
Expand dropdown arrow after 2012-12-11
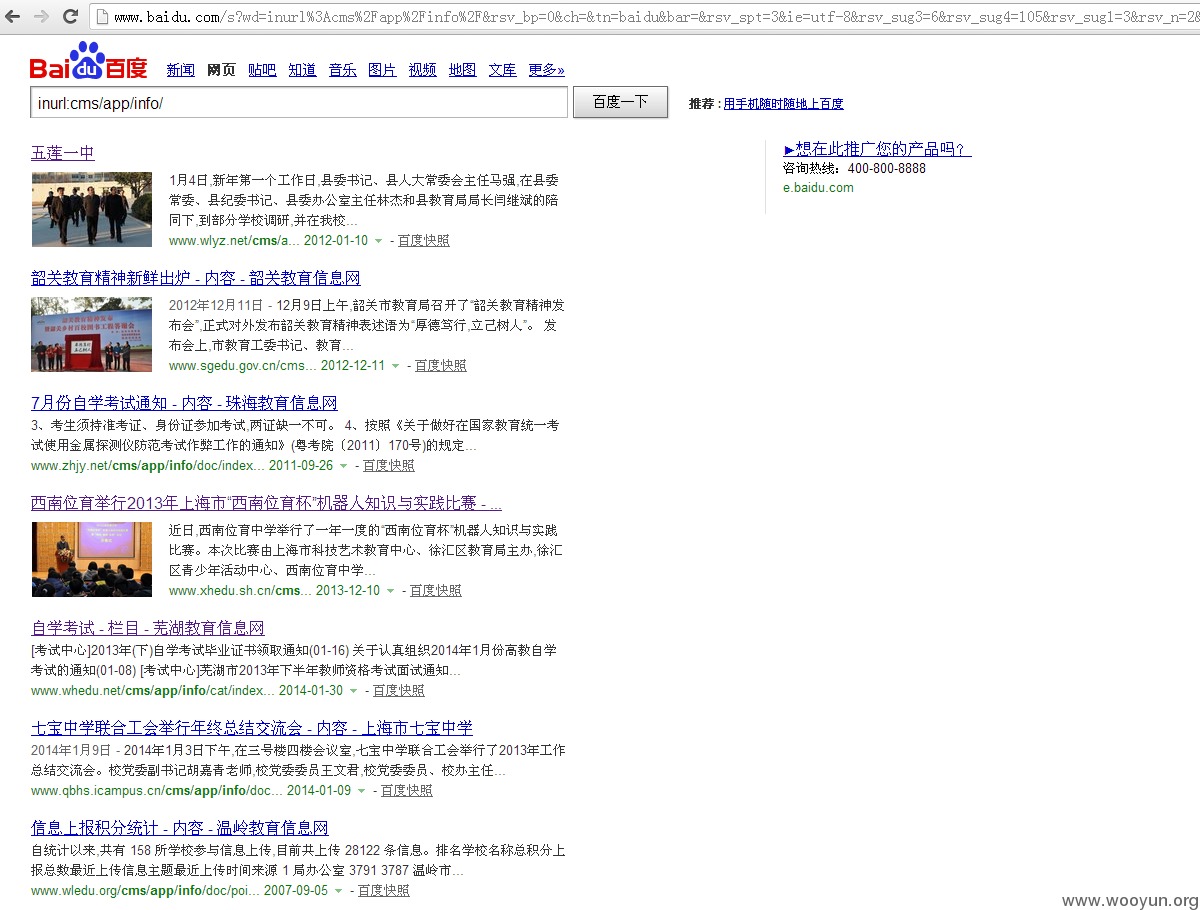(395, 366)
